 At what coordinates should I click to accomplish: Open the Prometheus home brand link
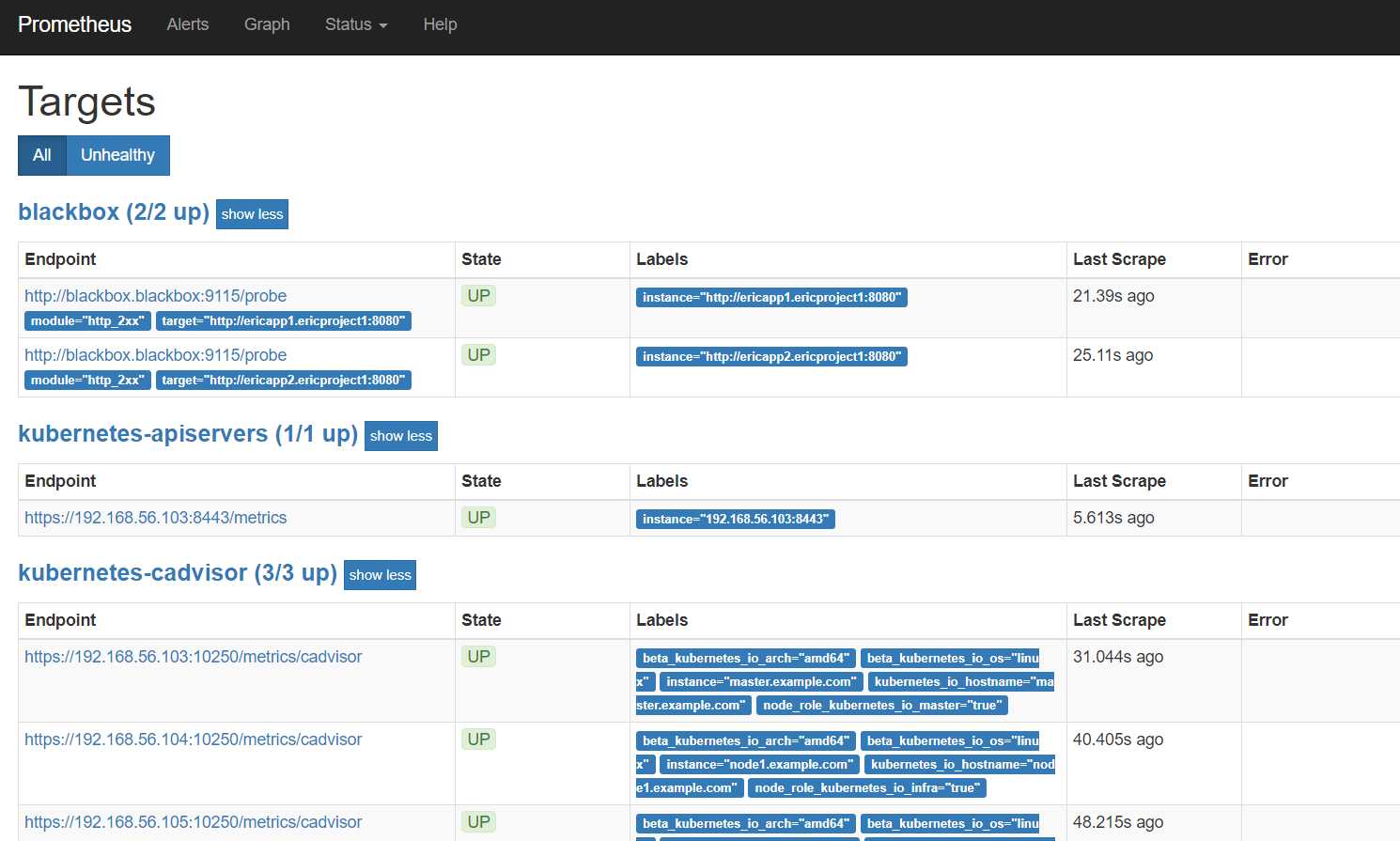(x=74, y=24)
